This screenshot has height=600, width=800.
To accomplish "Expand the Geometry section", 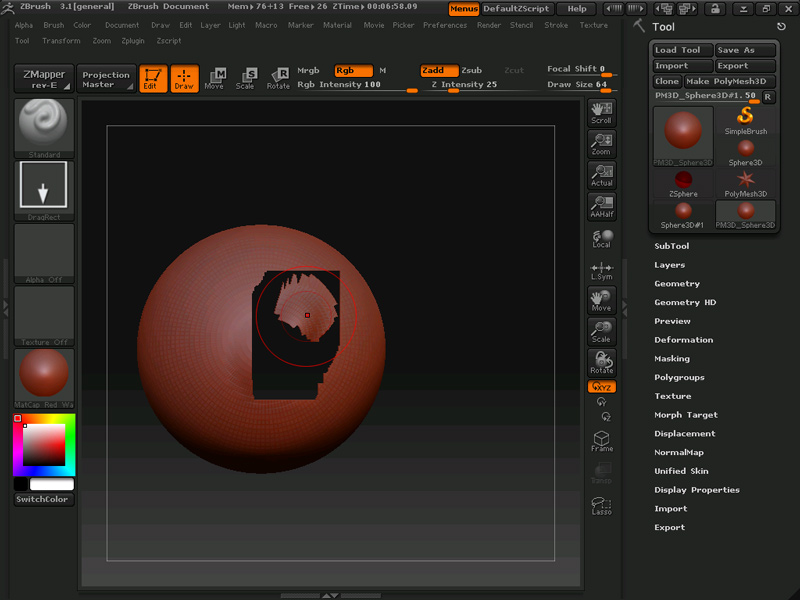I will (x=677, y=284).
